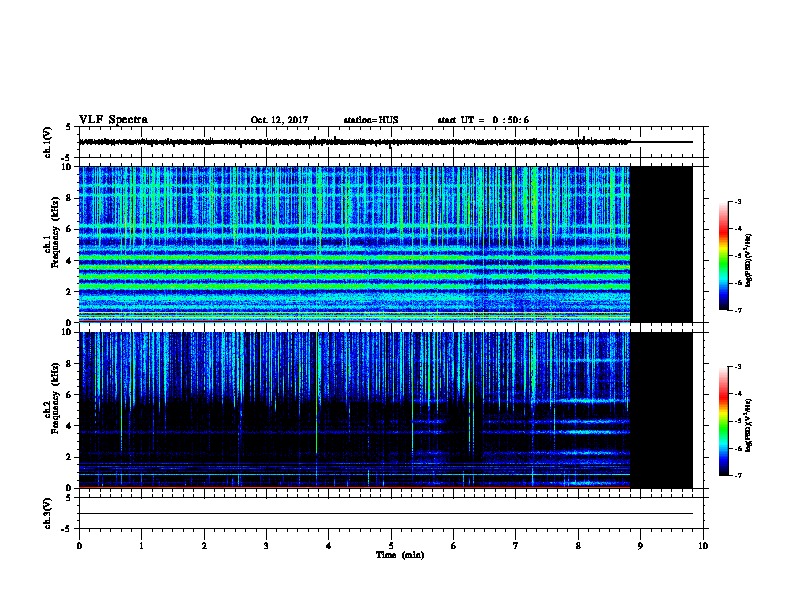This screenshot has width=792, height=612.
Task: Click the lower color scale bar
Action: point(723,421)
